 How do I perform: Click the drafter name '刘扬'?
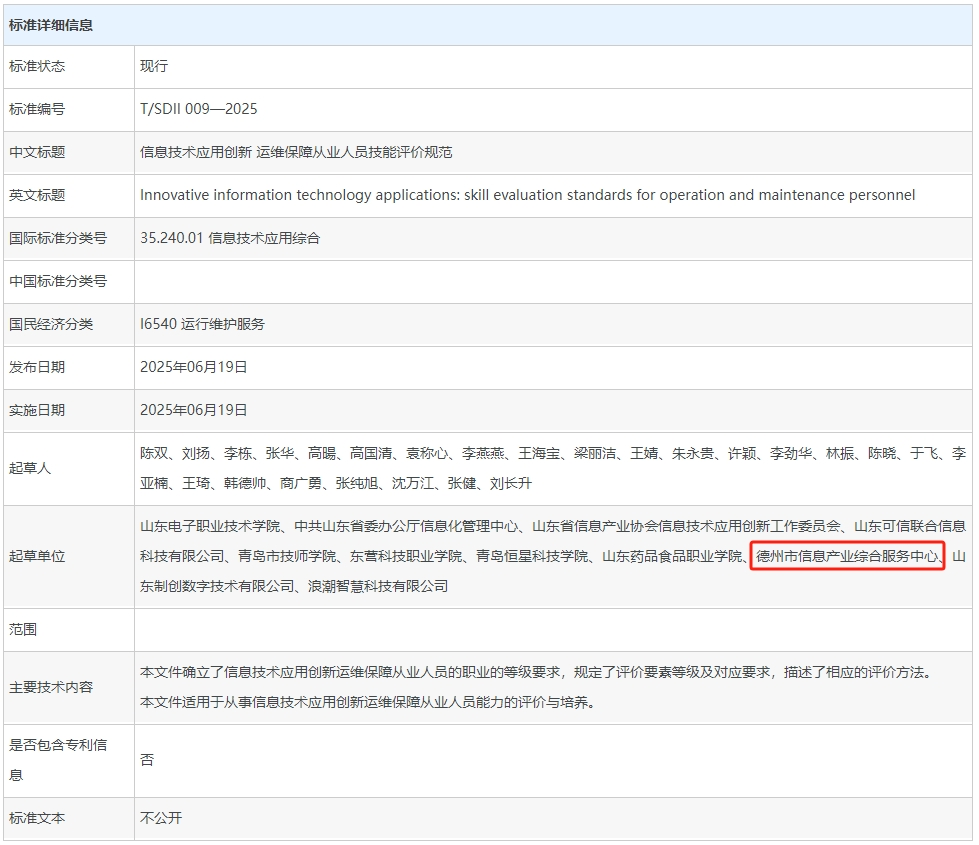tap(195, 453)
